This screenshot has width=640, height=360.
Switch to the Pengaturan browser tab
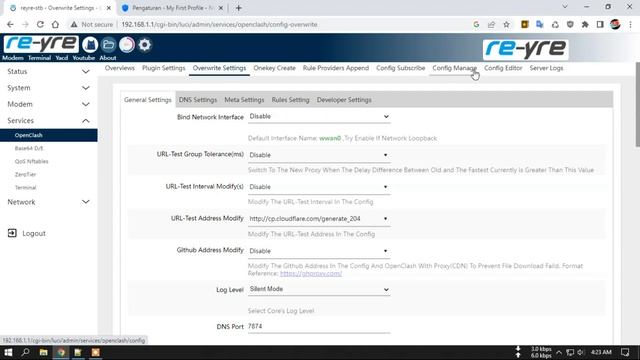pyautogui.click(x=173, y=8)
